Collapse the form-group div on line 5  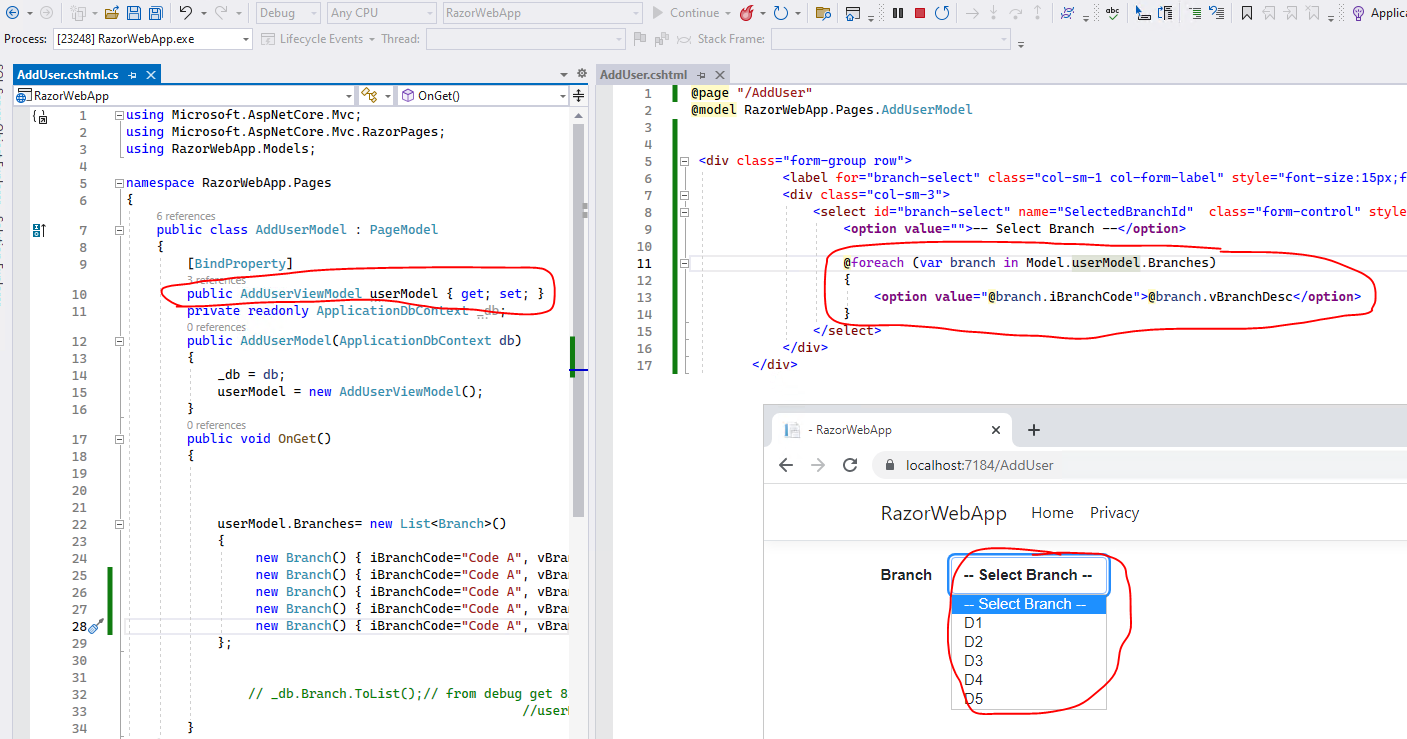pos(685,160)
